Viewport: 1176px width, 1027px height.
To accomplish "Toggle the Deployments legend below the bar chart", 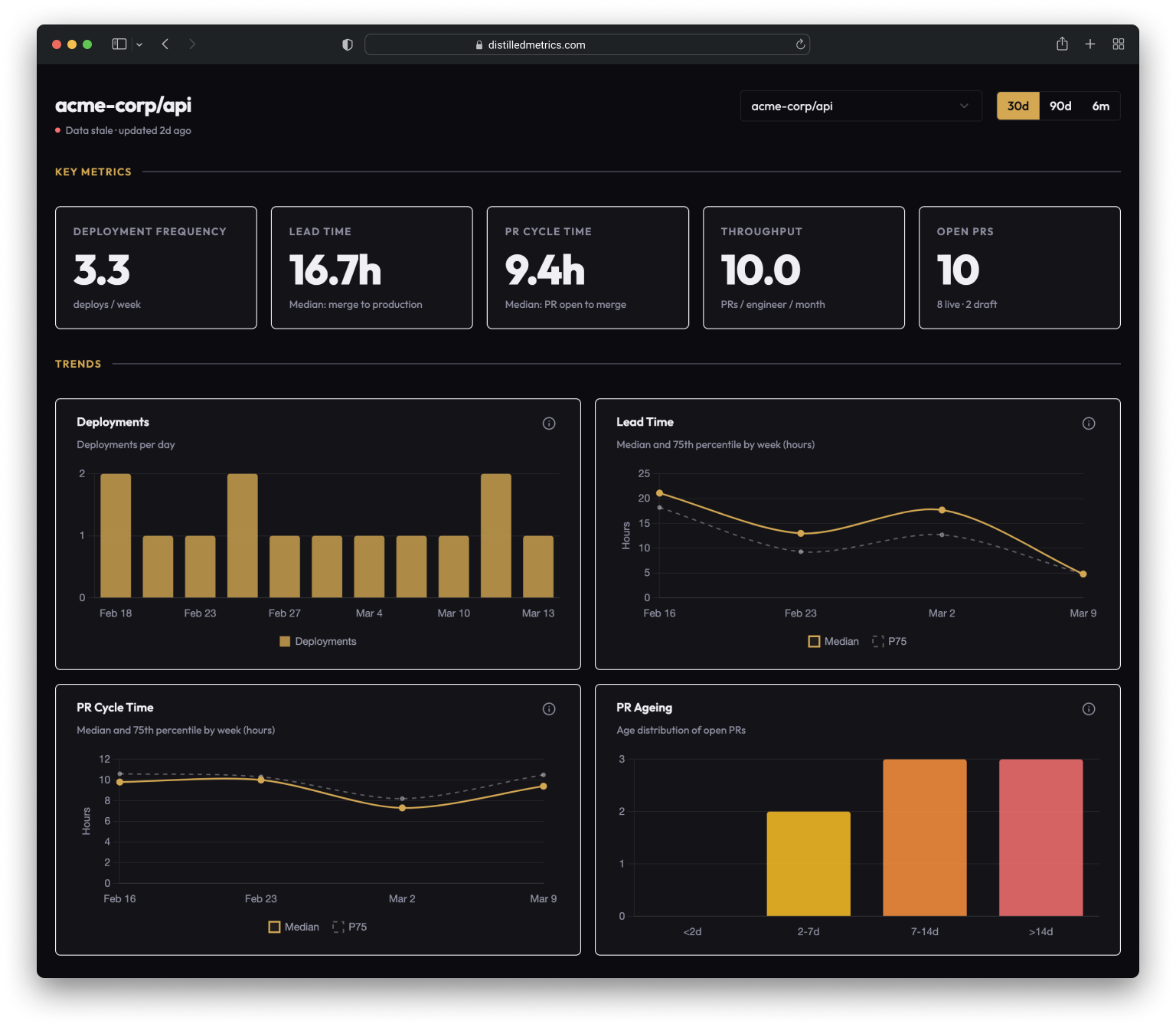I will [x=318, y=641].
